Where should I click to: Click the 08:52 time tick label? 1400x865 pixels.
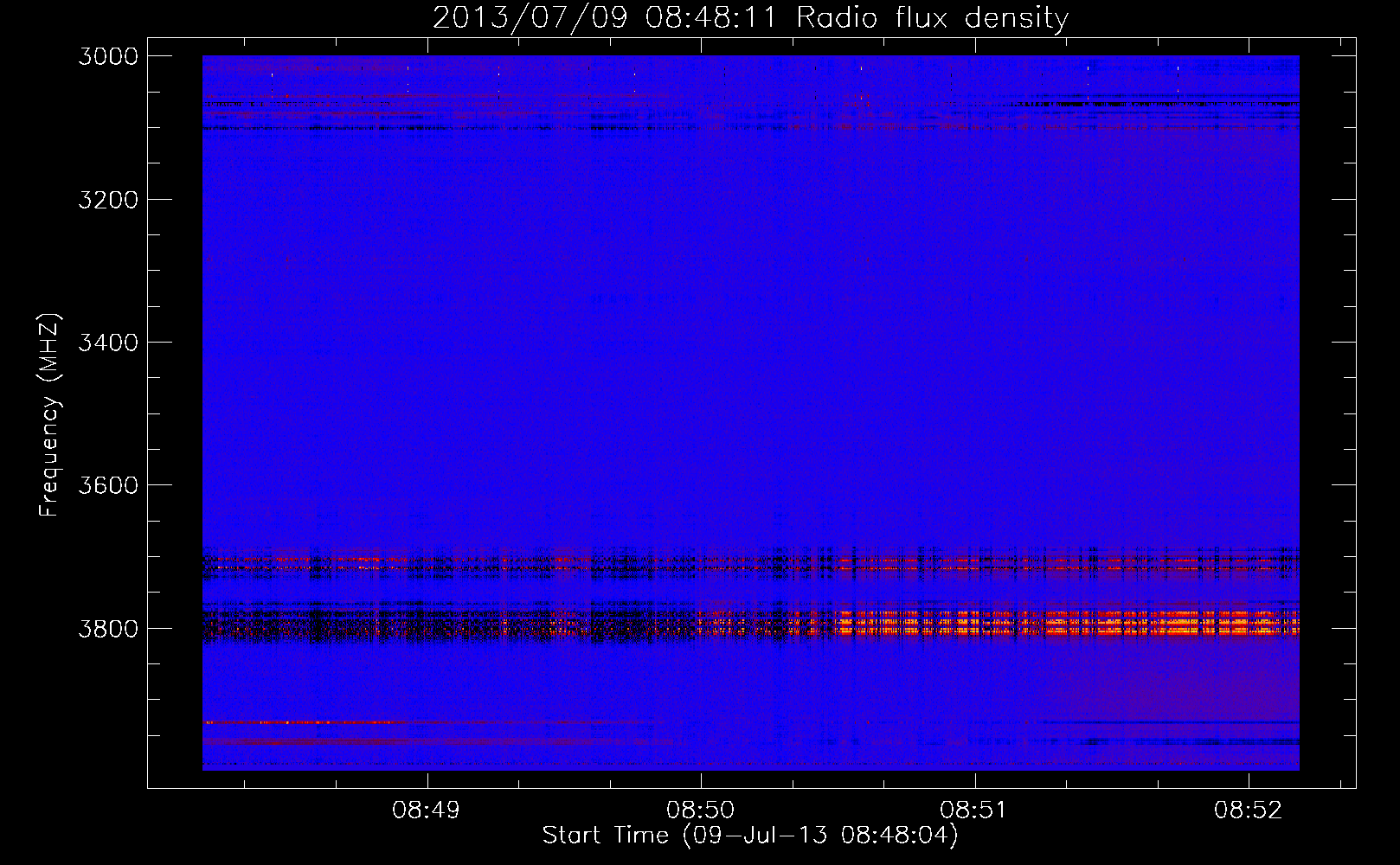click(x=1249, y=811)
